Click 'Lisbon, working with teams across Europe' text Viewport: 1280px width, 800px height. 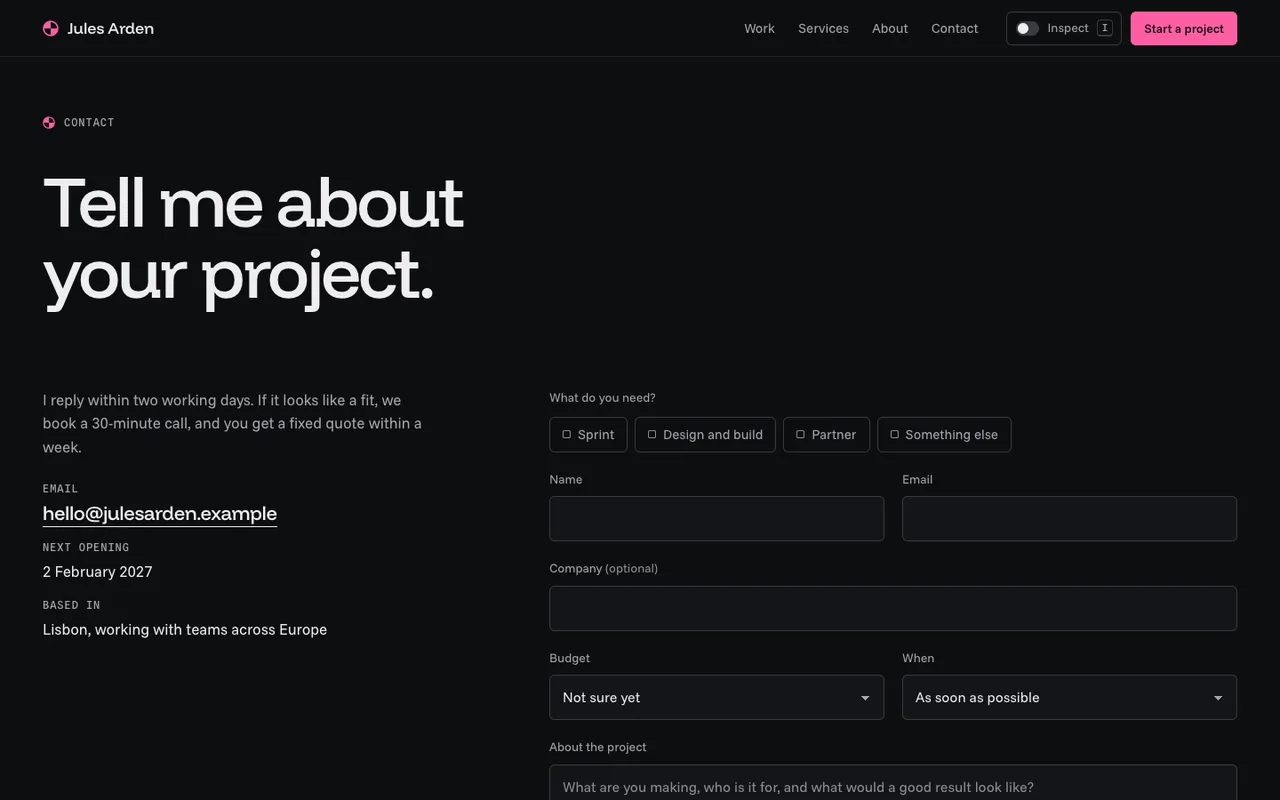tap(185, 630)
